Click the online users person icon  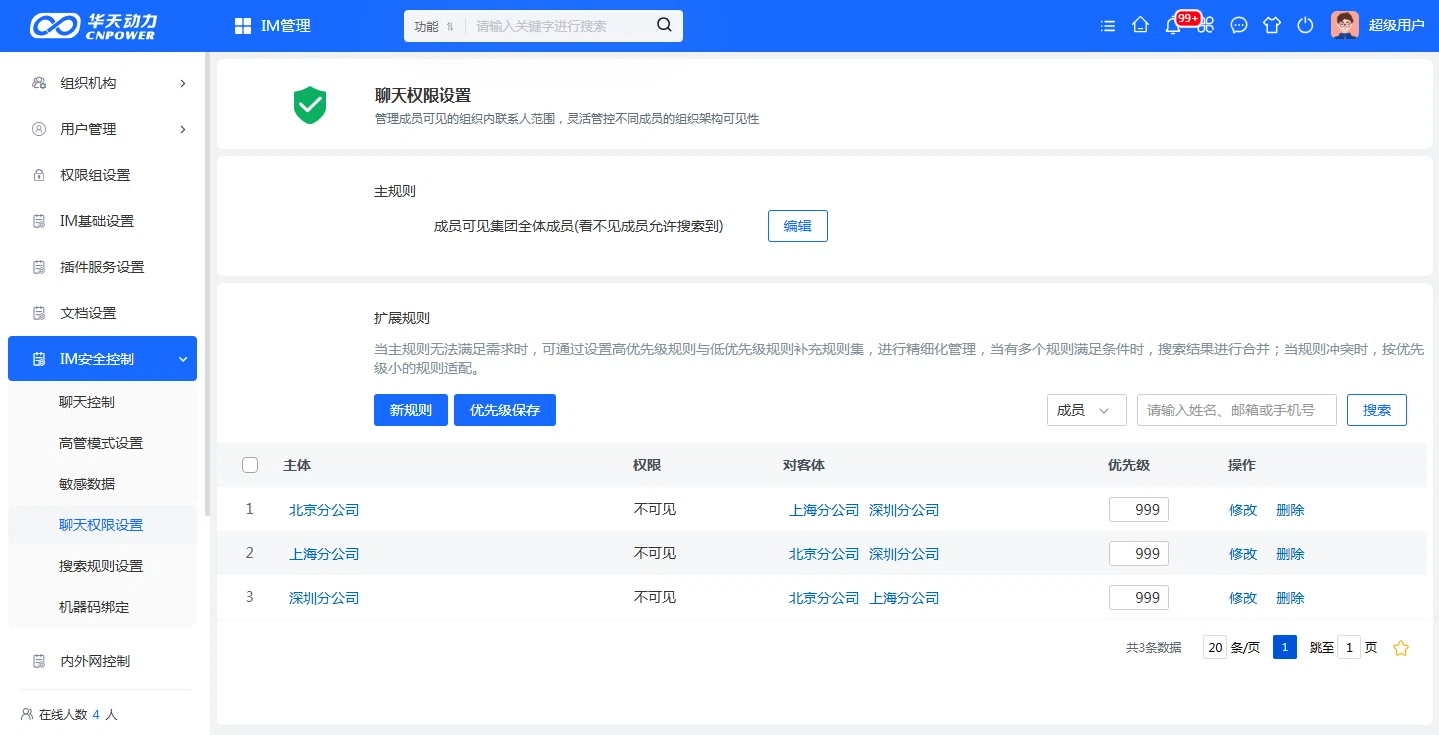click(27, 714)
